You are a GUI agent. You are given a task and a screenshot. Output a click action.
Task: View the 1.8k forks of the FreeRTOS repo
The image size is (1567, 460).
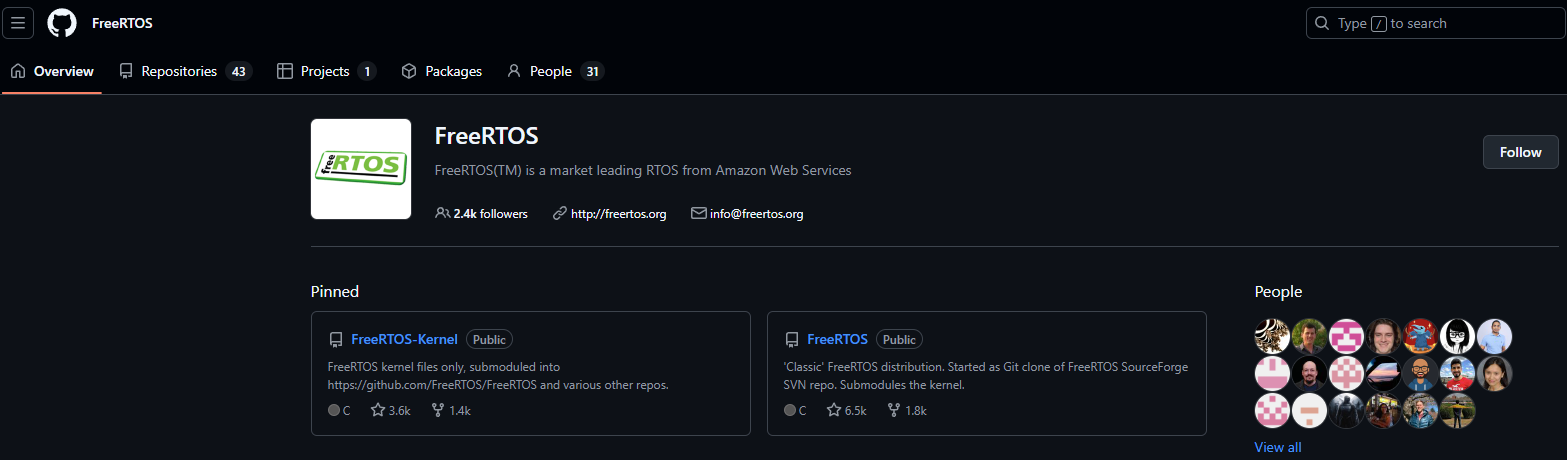click(907, 410)
